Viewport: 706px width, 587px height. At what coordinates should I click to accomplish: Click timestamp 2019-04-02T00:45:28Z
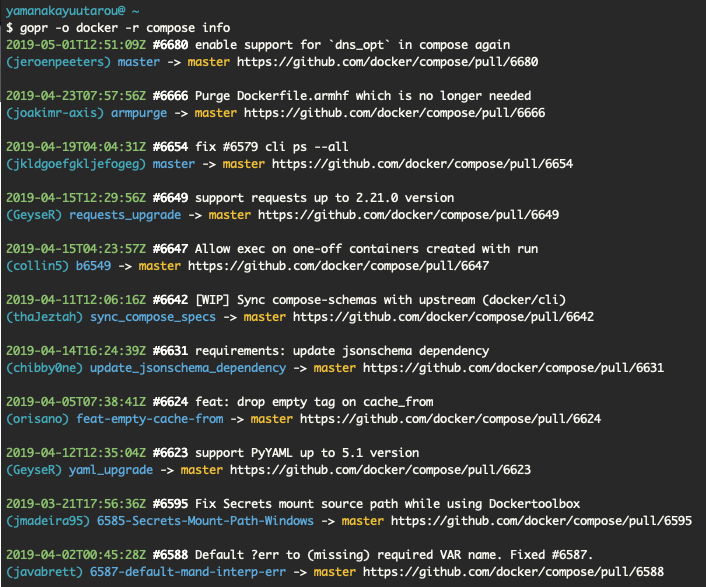(x=76, y=555)
